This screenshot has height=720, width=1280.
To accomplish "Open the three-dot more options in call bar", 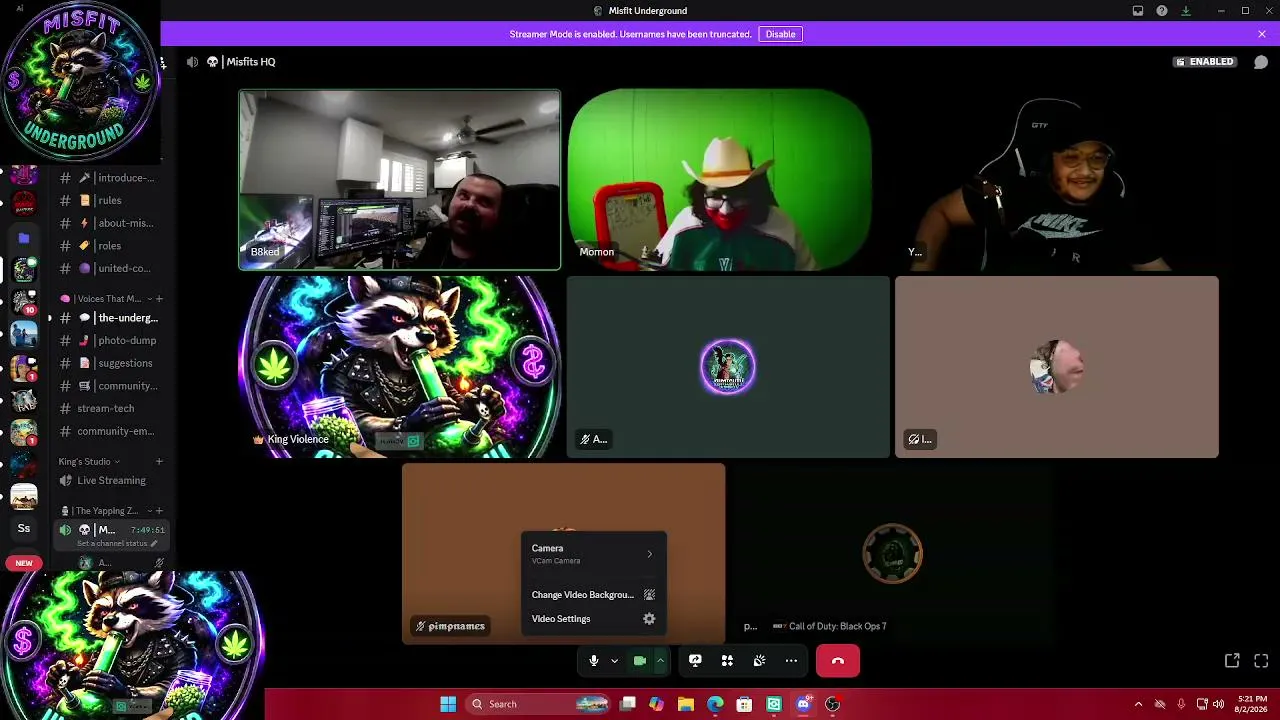I will pos(791,661).
